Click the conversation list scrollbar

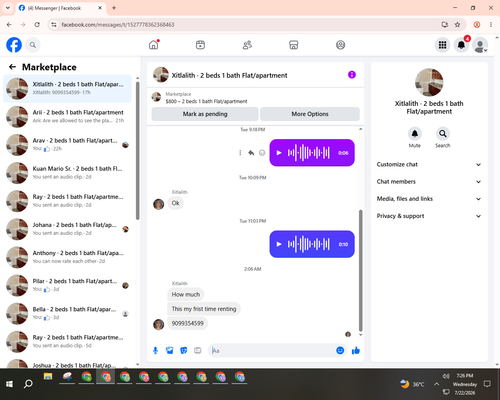point(137,150)
